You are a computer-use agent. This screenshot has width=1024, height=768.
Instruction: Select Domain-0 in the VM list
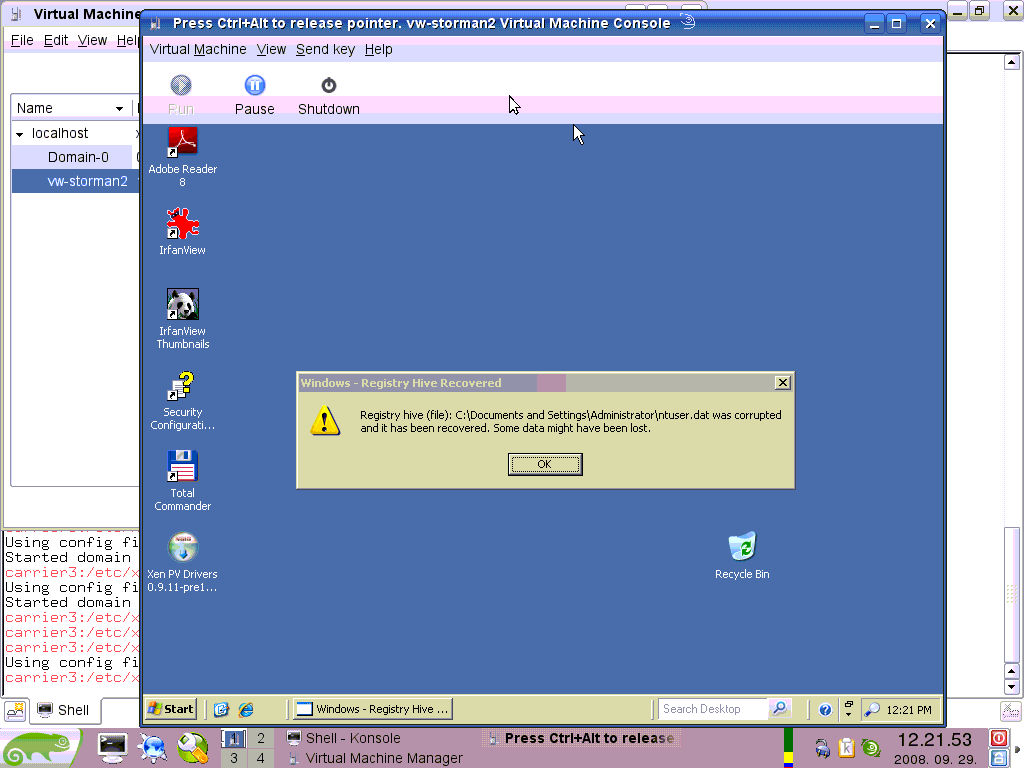(x=78, y=157)
